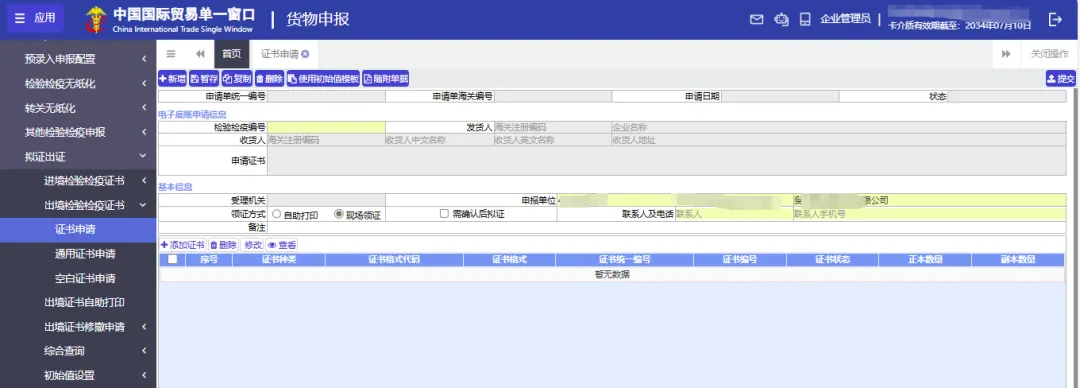Click the 发货人 企业名称 field
This screenshot has width=1080, height=388.
tap(839, 127)
